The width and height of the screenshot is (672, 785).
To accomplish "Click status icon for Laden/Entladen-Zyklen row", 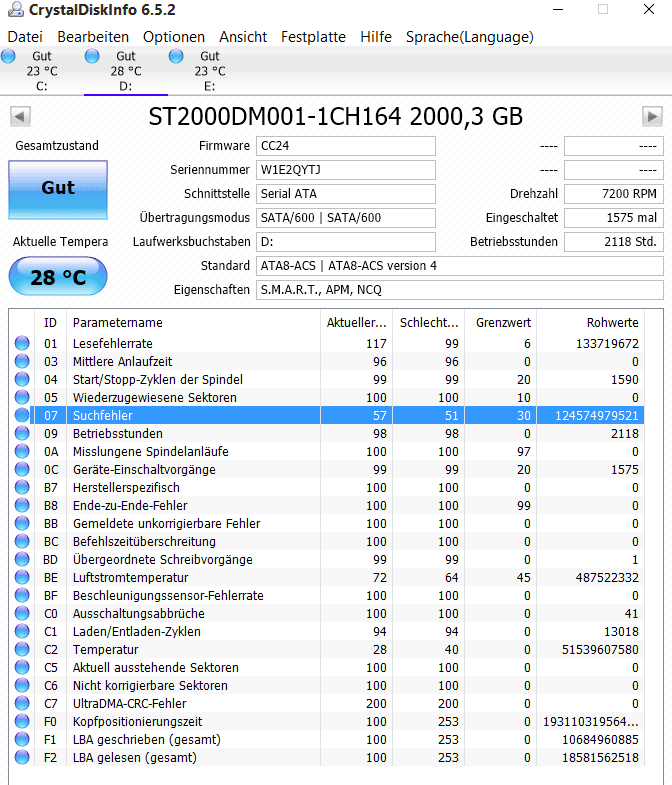I will pos(22,631).
